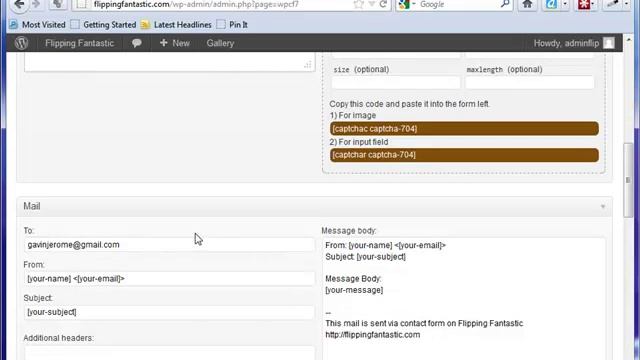640x360 pixels.
Task: Open the WordPress logo menu
Action: [22, 43]
